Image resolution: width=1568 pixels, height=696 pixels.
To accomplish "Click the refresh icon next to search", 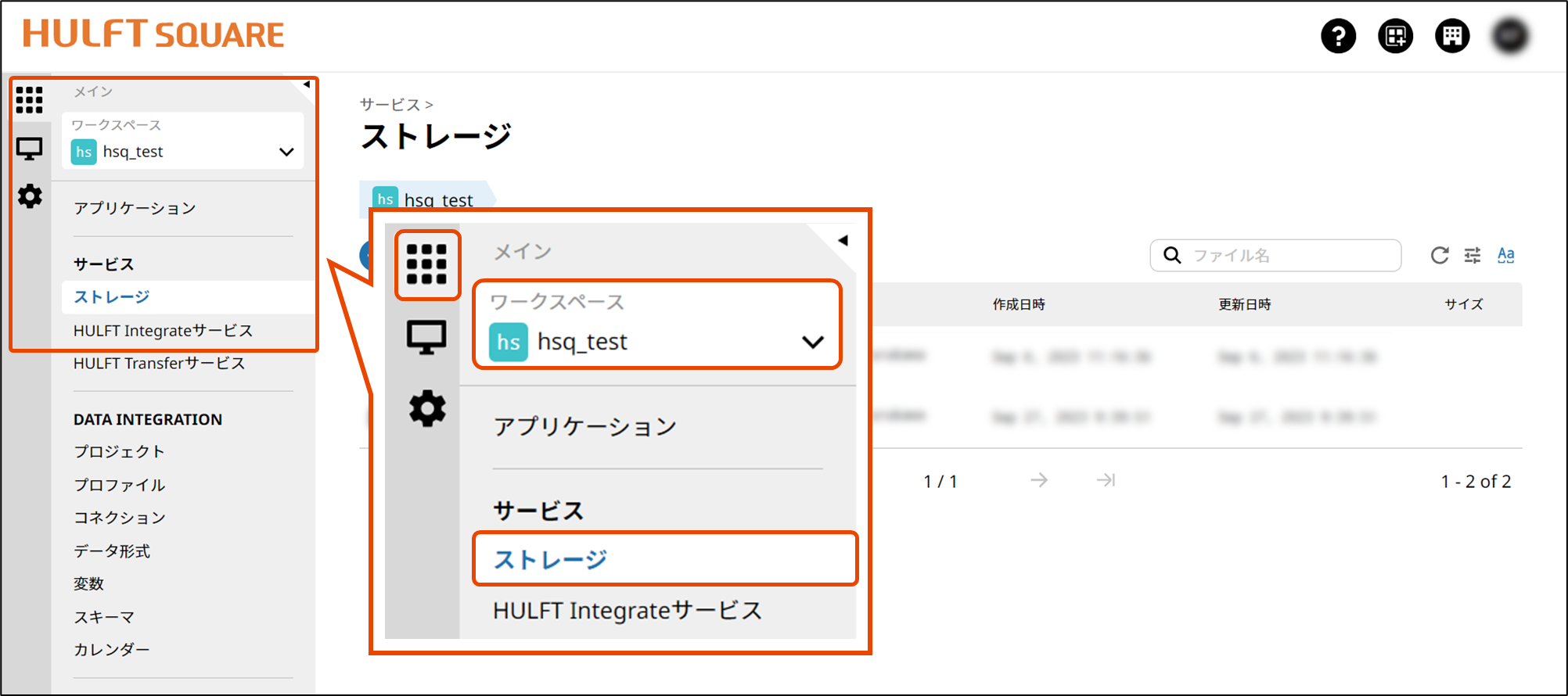I will [1440, 256].
